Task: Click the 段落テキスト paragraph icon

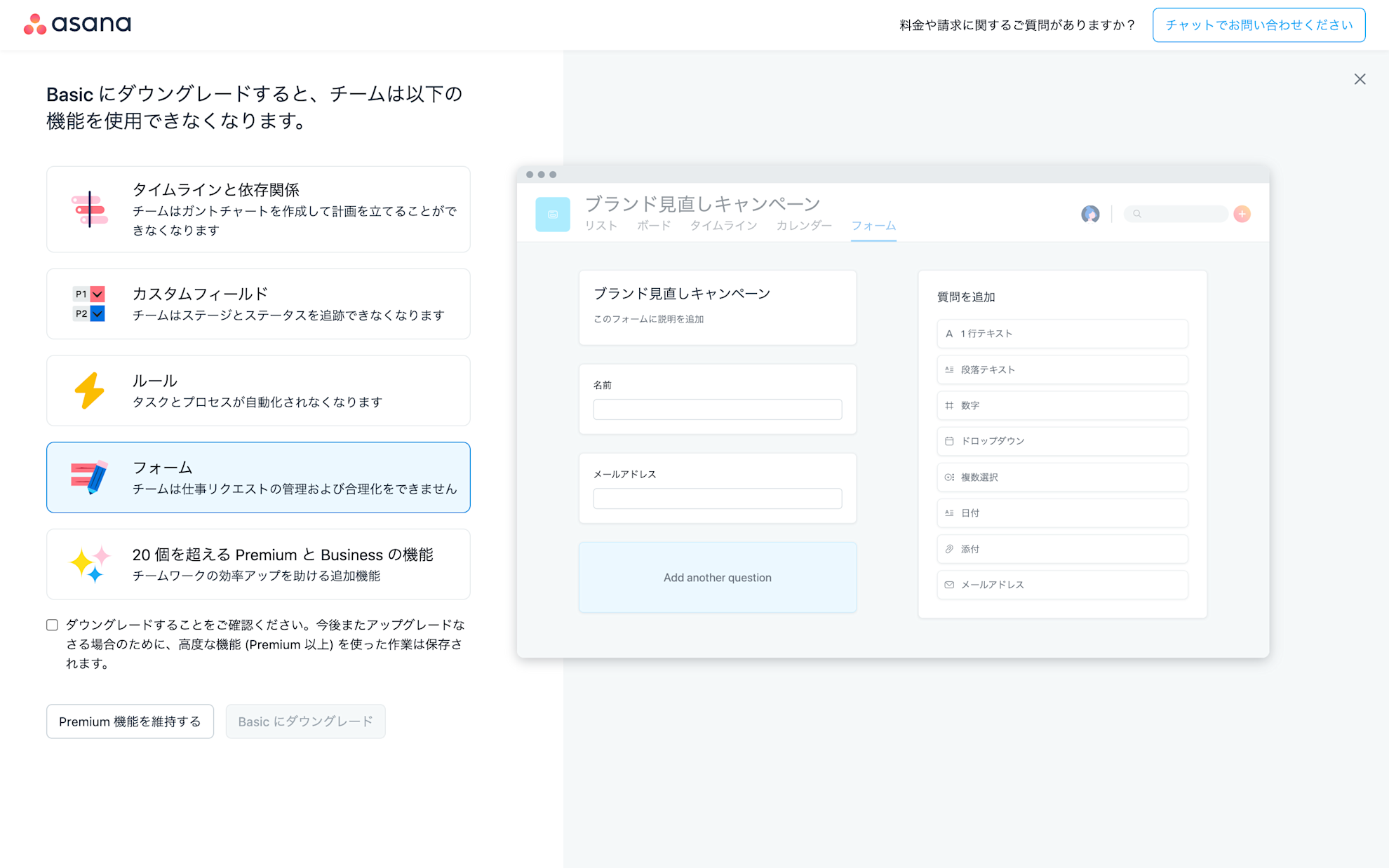Action: pyautogui.click(x=949, y=369)
